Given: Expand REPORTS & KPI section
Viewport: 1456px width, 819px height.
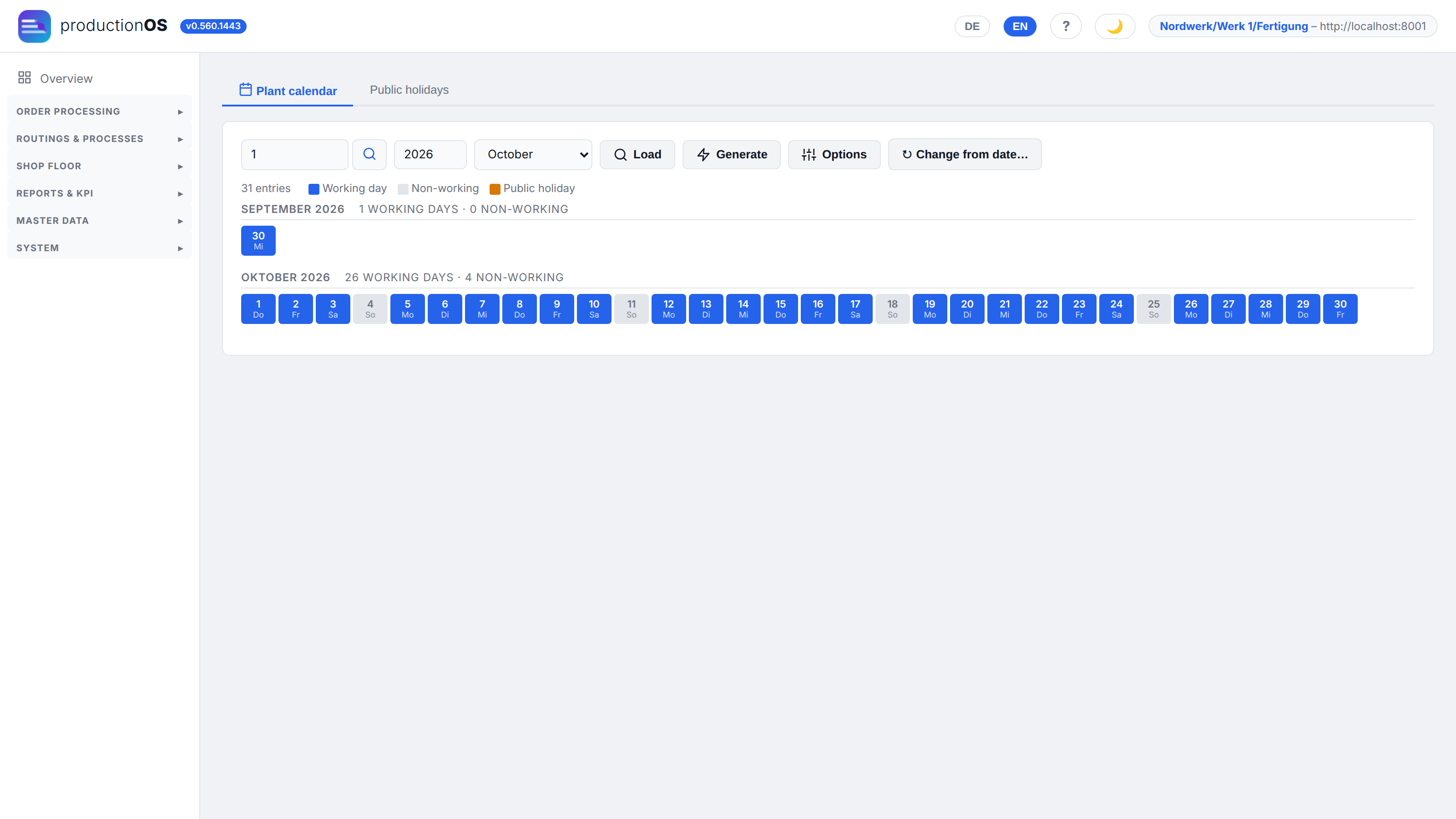Looking at the screenshot, I should 100,193.
